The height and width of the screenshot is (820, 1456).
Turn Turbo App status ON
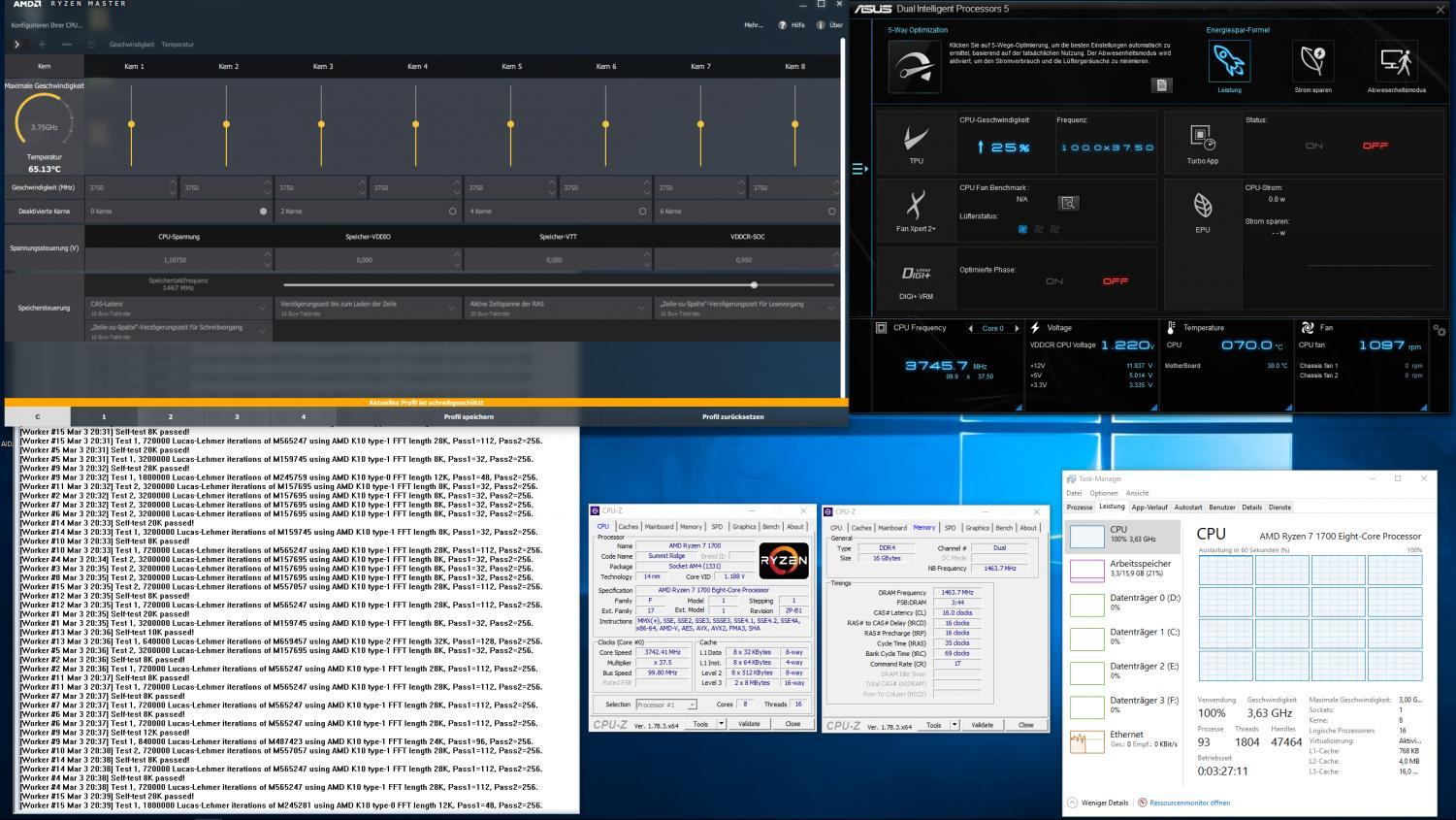pyautogui.click(x=1313, y=146)
